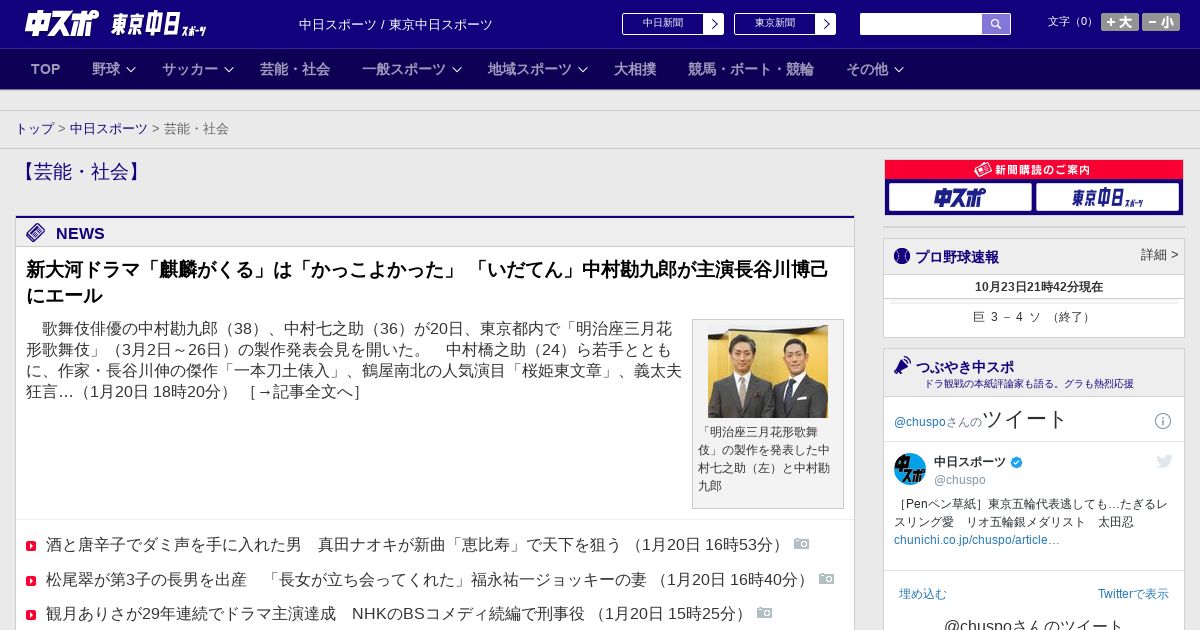Click red bullet beside 真田ナオキ headline
Image resolution: width=1200 pixels, height=630 pixels.
(31, 546)
